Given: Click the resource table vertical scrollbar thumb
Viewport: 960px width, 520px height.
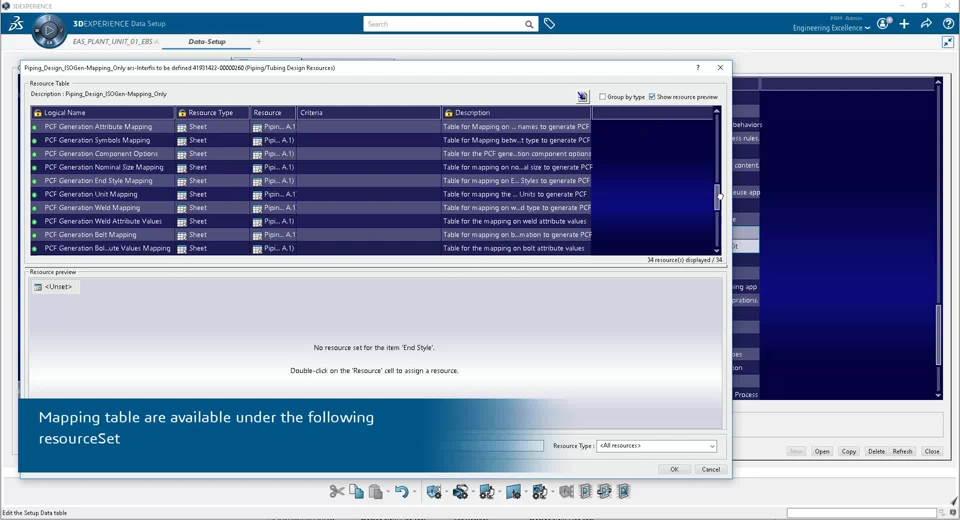Looking at the screenshot, I should 716,197.
